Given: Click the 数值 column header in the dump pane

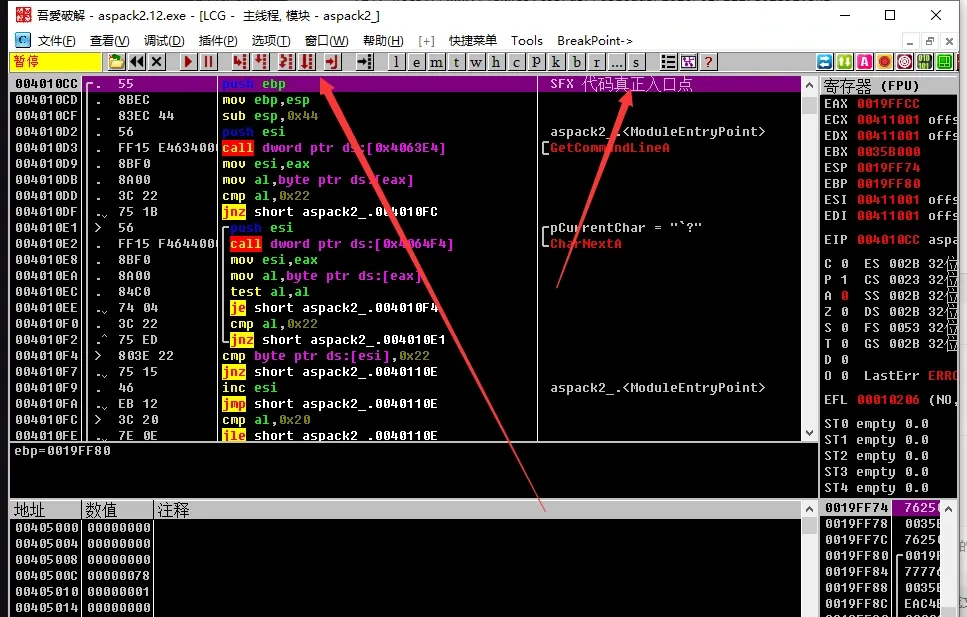Looking at the screenshot, I should (x=117, y=510).
